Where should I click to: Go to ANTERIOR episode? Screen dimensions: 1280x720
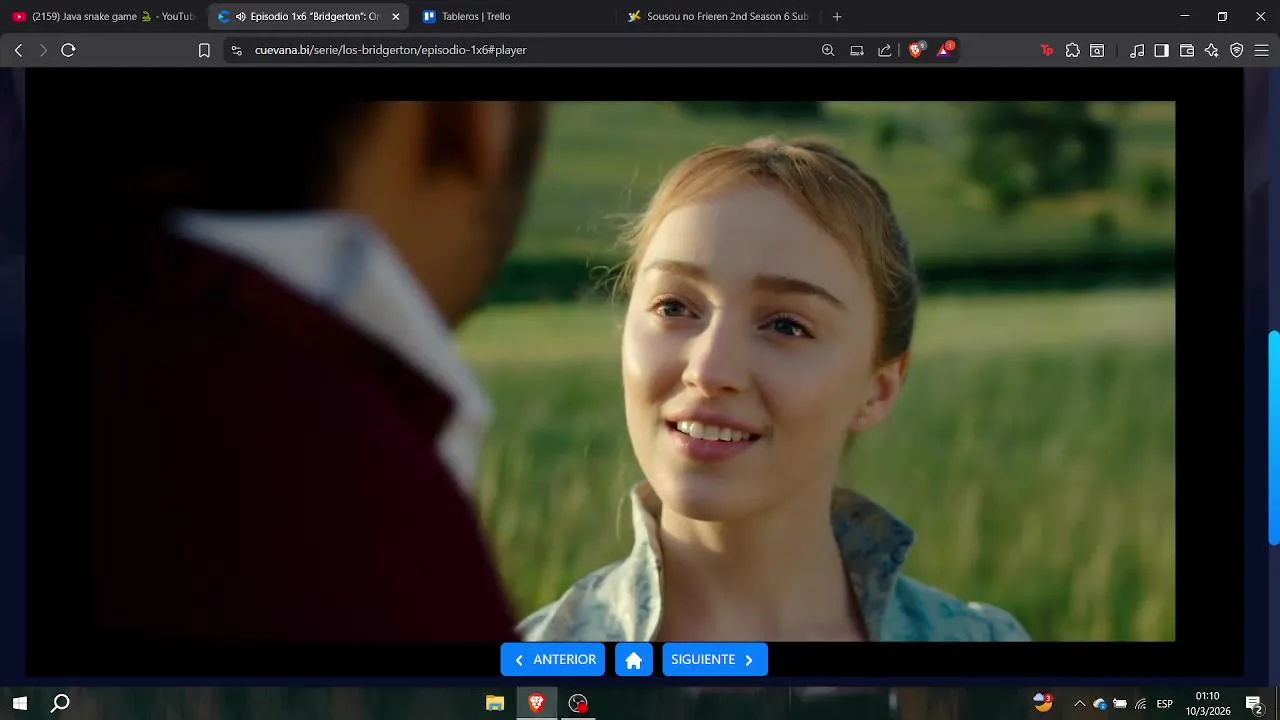point(553,659)
